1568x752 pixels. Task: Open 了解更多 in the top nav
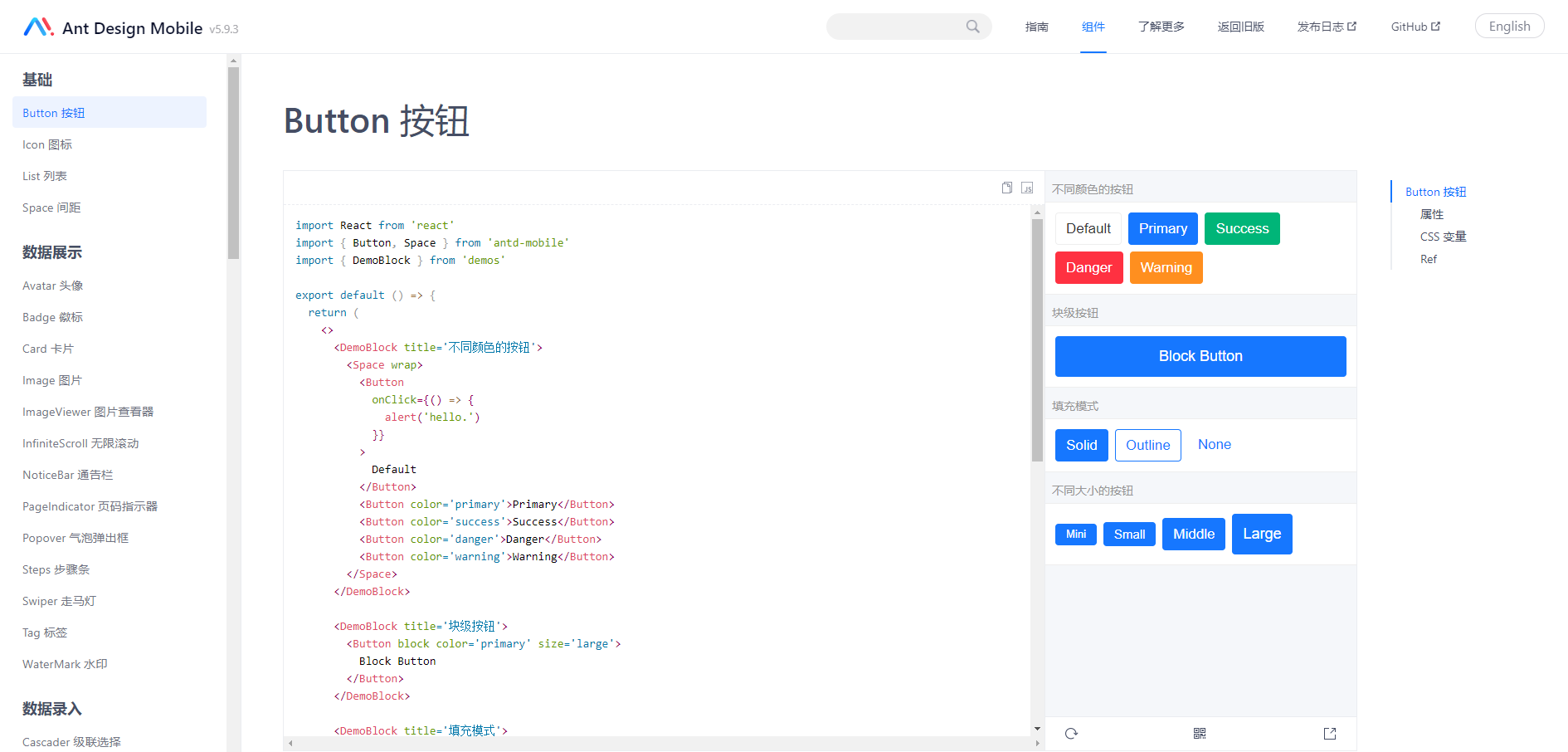1161,27
